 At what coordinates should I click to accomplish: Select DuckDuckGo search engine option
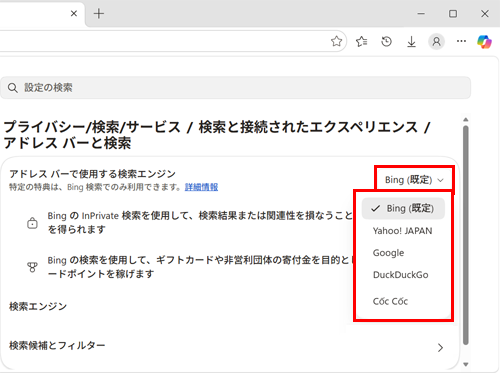click(x=400, y=275)
